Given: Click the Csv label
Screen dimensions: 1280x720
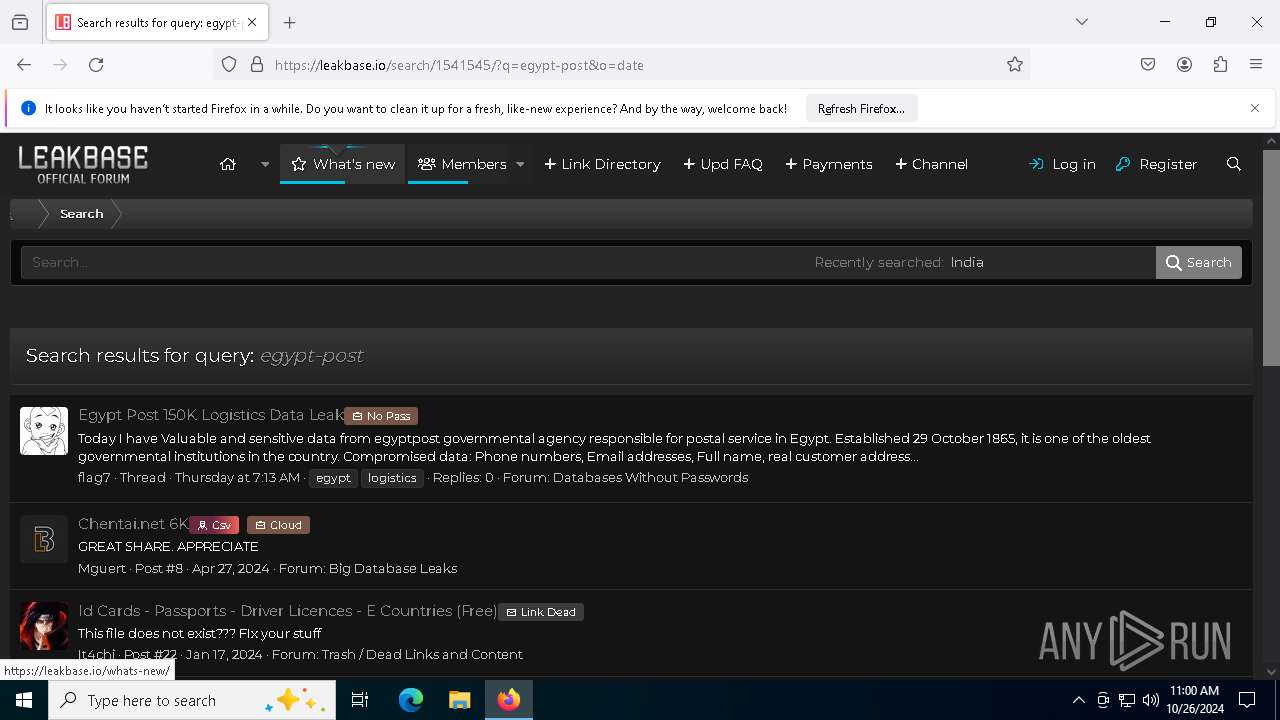Looking at the screenshot, I should [214, 525].
